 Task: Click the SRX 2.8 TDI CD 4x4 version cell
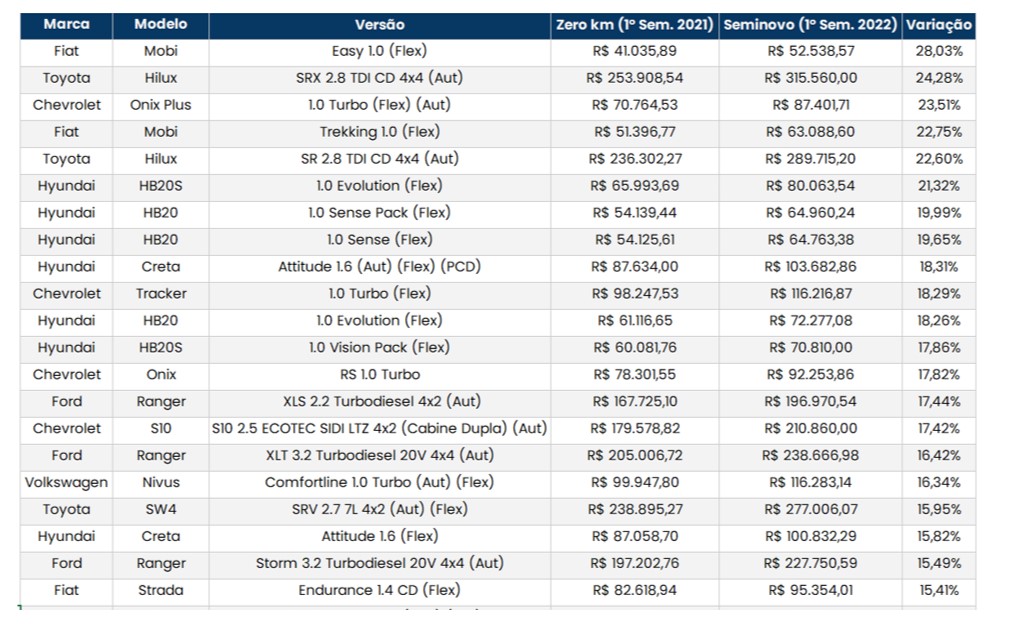click(x=379, y=78)
